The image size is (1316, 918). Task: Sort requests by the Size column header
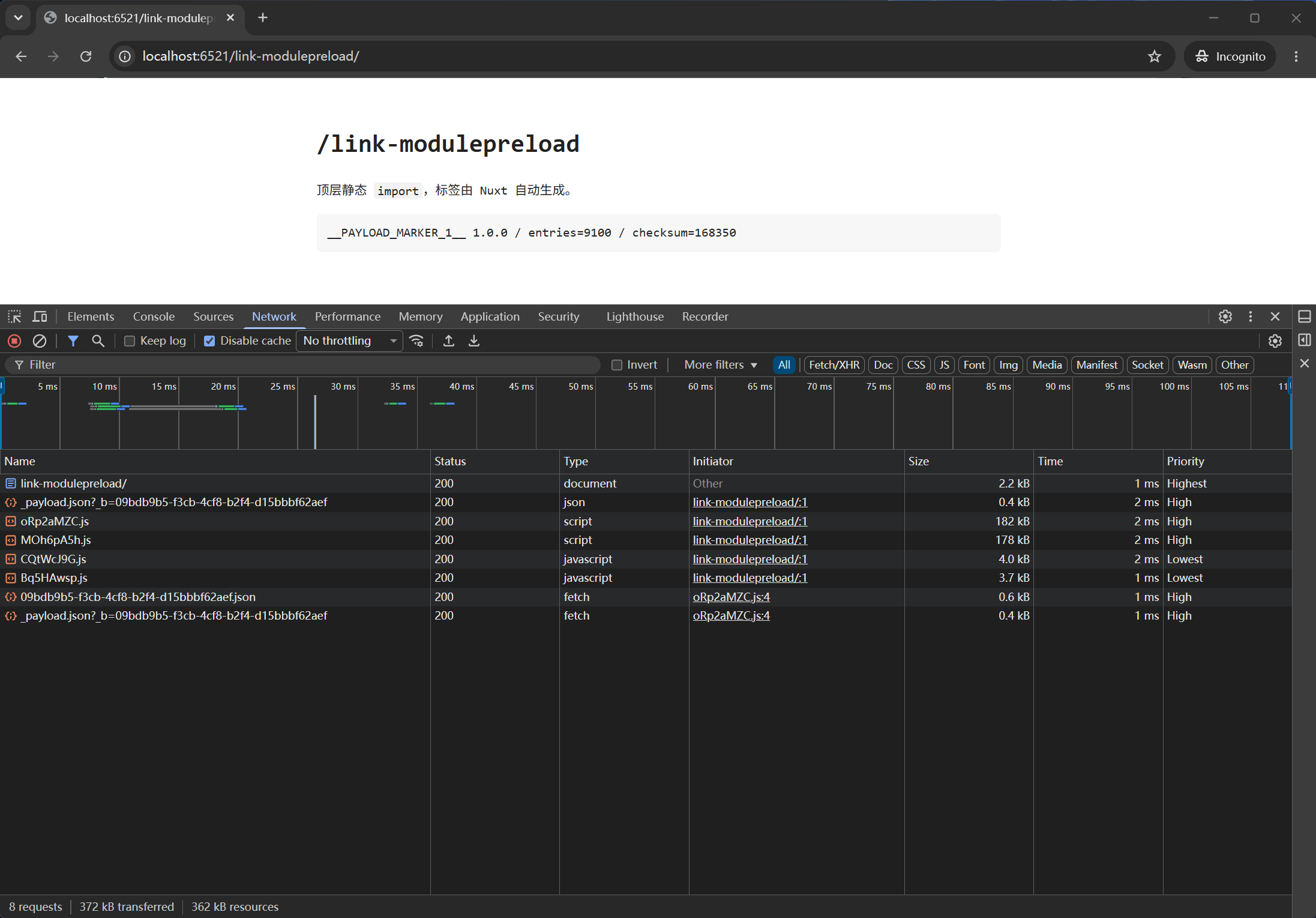[x=968, y=461]
